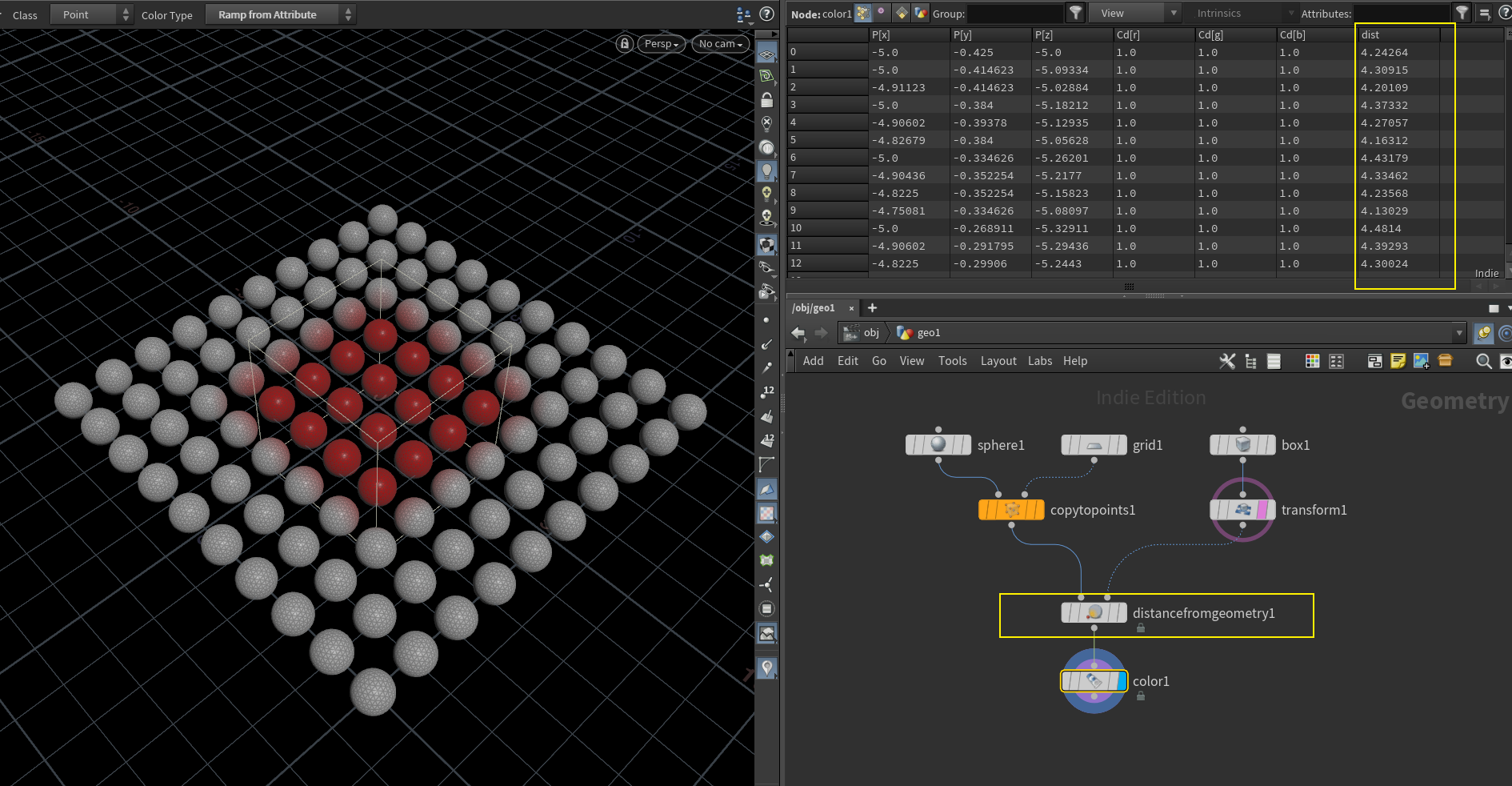This screenshot has width=1512, height=786.
Task: Open the color palette grid icon
Action: (x=1312, y=361)
